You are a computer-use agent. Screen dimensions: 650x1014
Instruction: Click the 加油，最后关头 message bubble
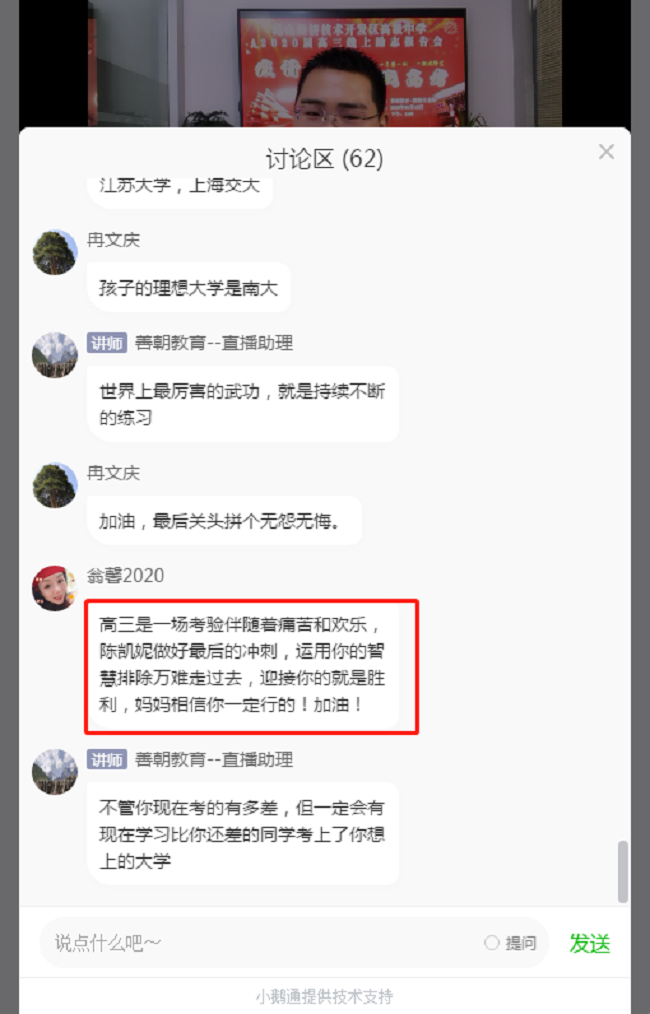click(224, 521)
